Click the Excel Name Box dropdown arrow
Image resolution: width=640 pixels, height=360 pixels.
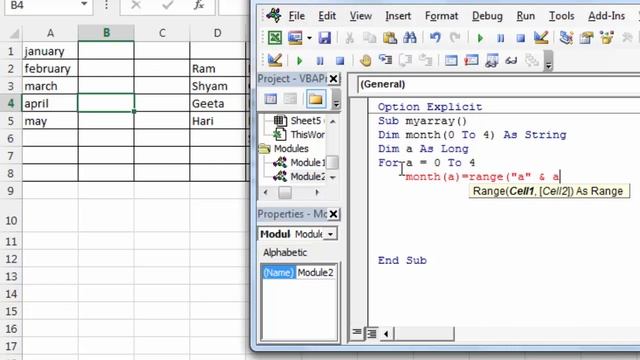pyautogui.click(x=84, y=4)
